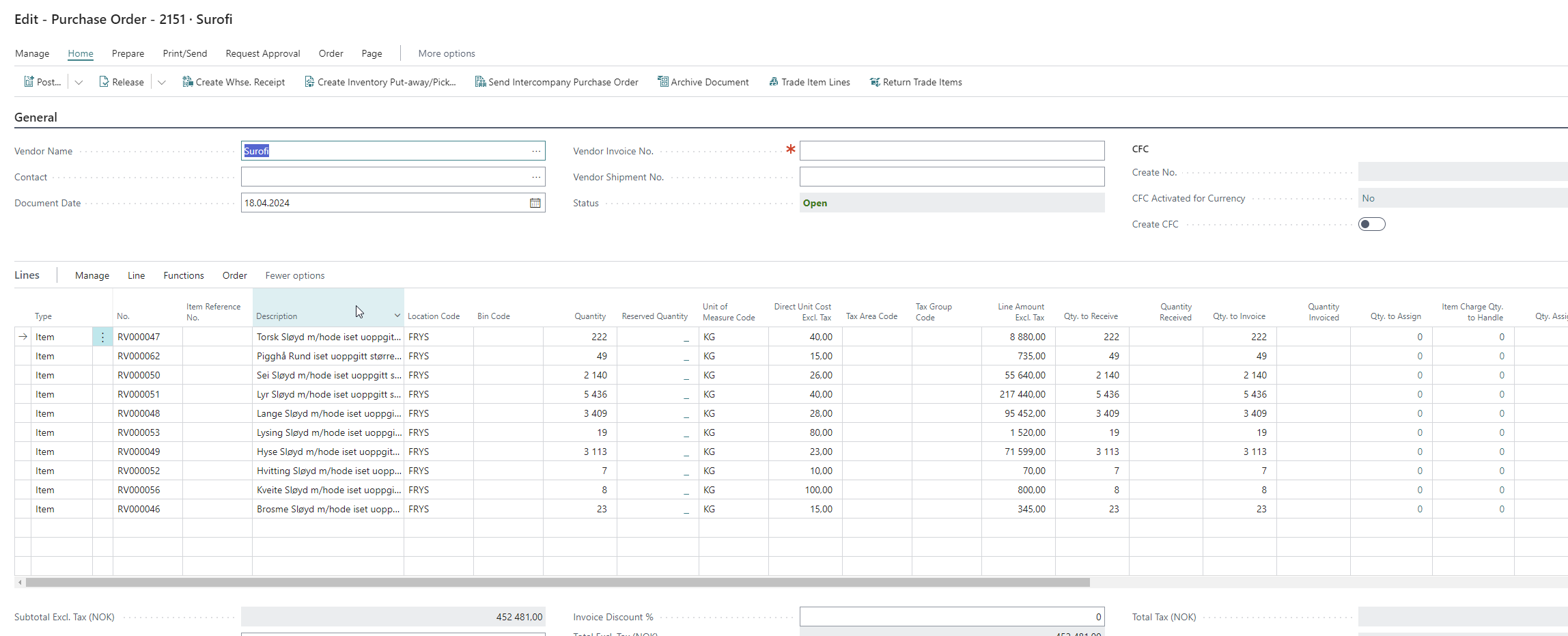The height and width of the screenshot is (636, 1568).
Task: Open the Request Approval menu
Action: pyautogui.click(x=262, y=53)
